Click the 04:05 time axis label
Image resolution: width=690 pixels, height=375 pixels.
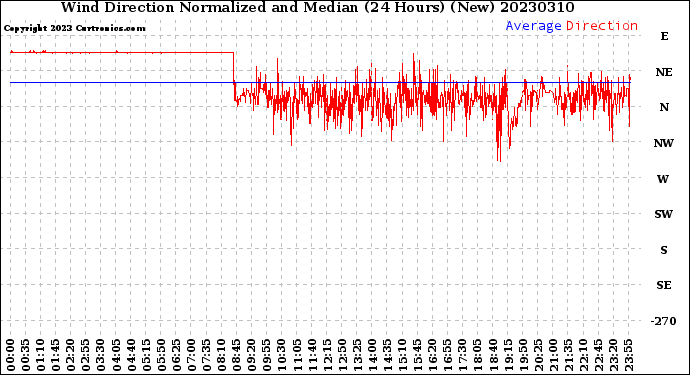(116, 355)
